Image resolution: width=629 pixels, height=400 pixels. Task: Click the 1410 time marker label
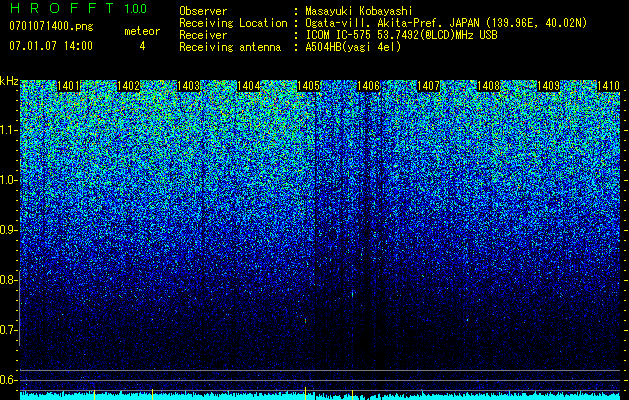(609, 86)
